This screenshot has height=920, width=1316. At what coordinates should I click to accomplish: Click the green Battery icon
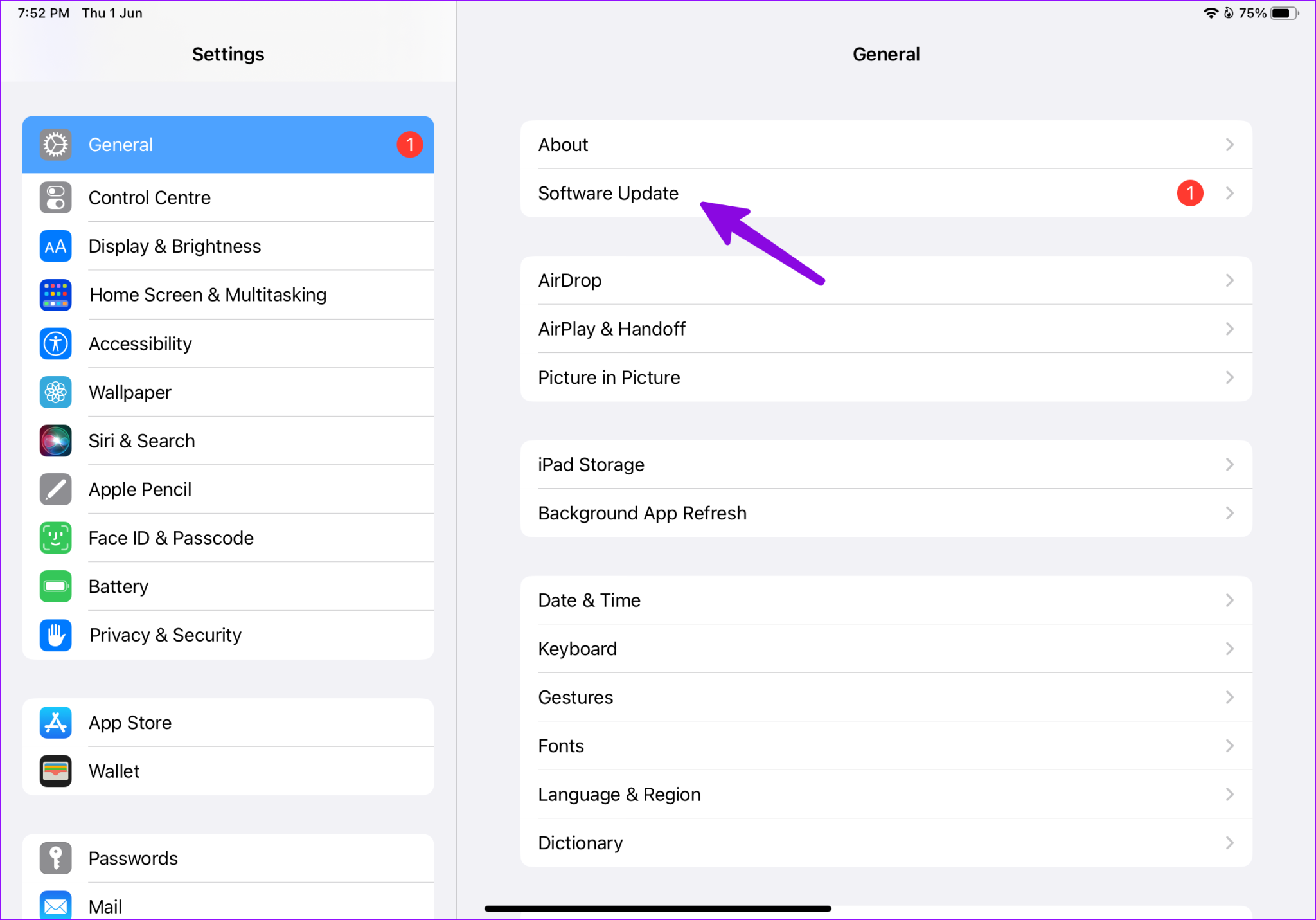(55, 586)
